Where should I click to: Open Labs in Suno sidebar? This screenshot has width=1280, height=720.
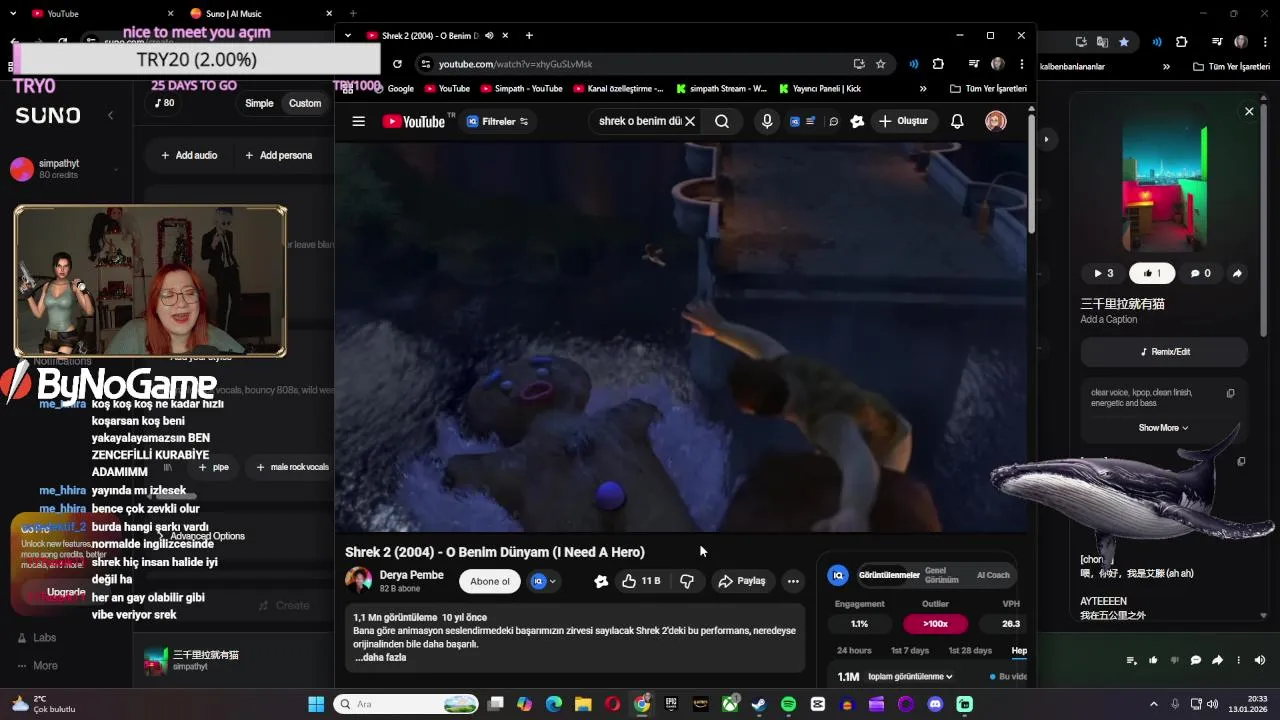[37, 638]
